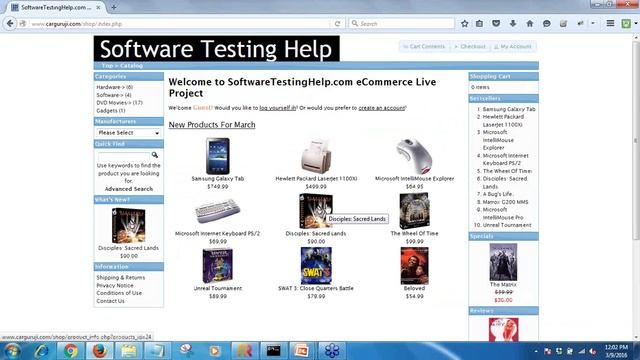Open bestseller Unreal Tournament link
Viewport: 640px width, 360px height.
pos(507,225)
